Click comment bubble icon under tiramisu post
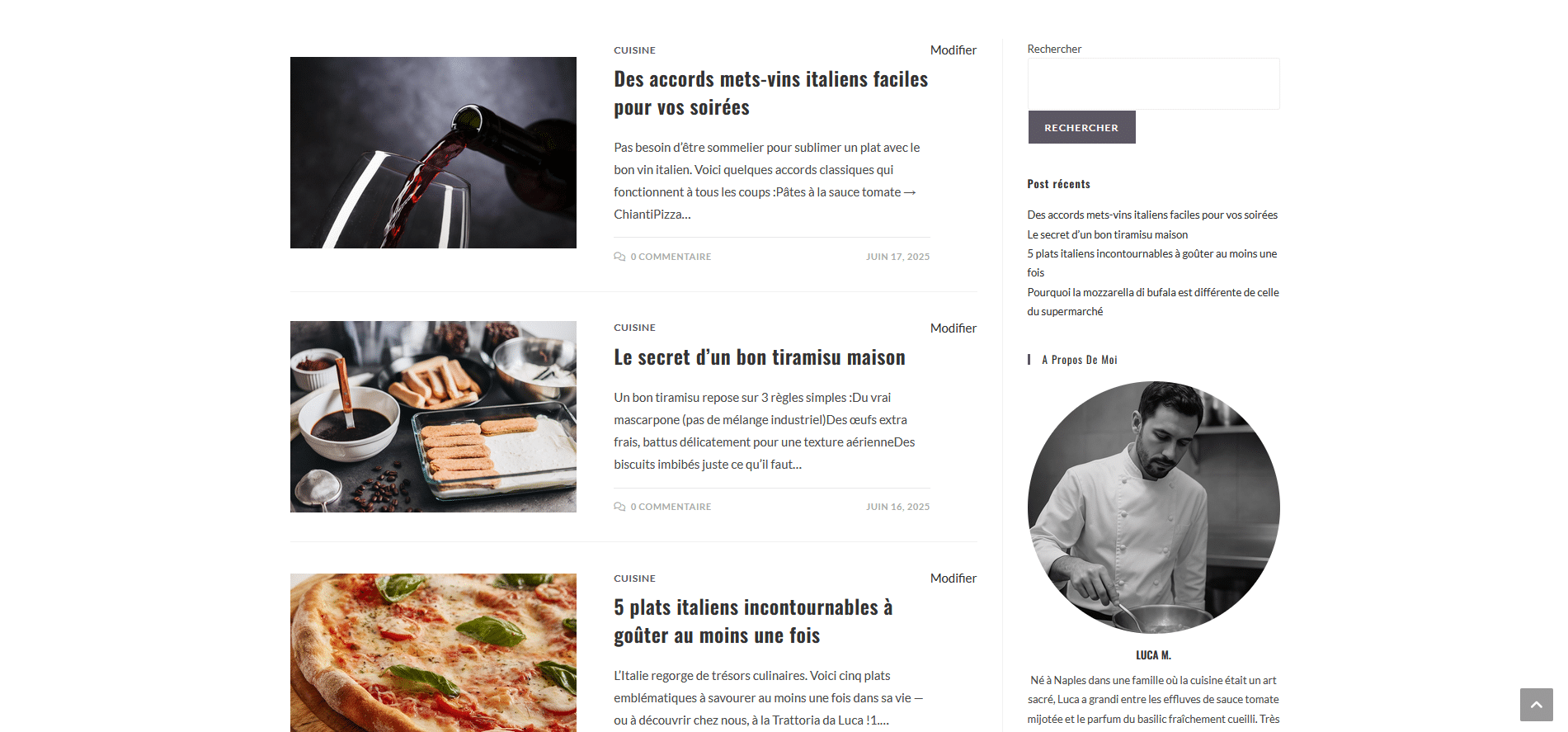Image resolution: width=1568 pixels, height=732 pixels. click(x=619, y=507)
